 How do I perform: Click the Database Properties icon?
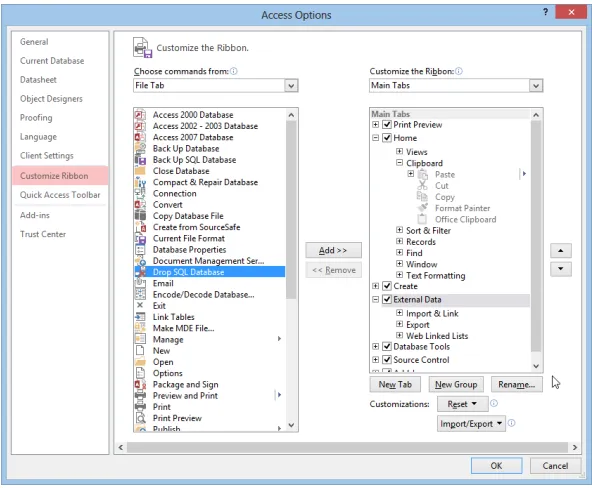click(x=140, y=249)
